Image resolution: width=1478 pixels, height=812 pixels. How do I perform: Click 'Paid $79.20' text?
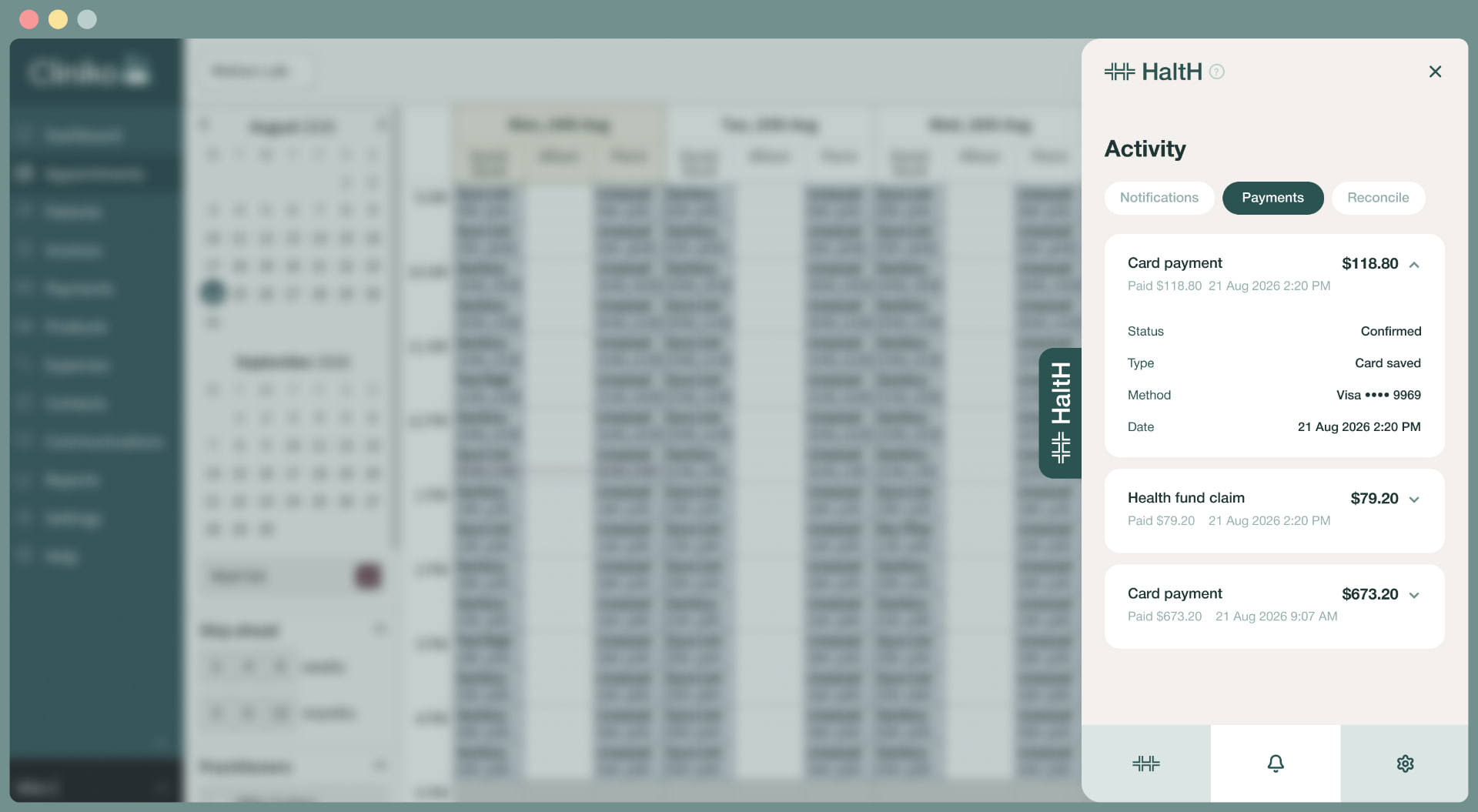click(x=1161, y=521)
